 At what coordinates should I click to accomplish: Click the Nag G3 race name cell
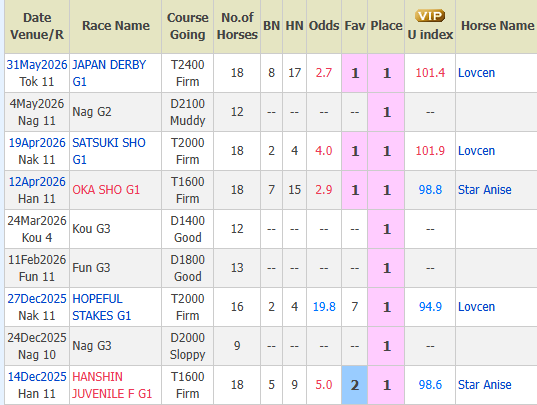116,346
